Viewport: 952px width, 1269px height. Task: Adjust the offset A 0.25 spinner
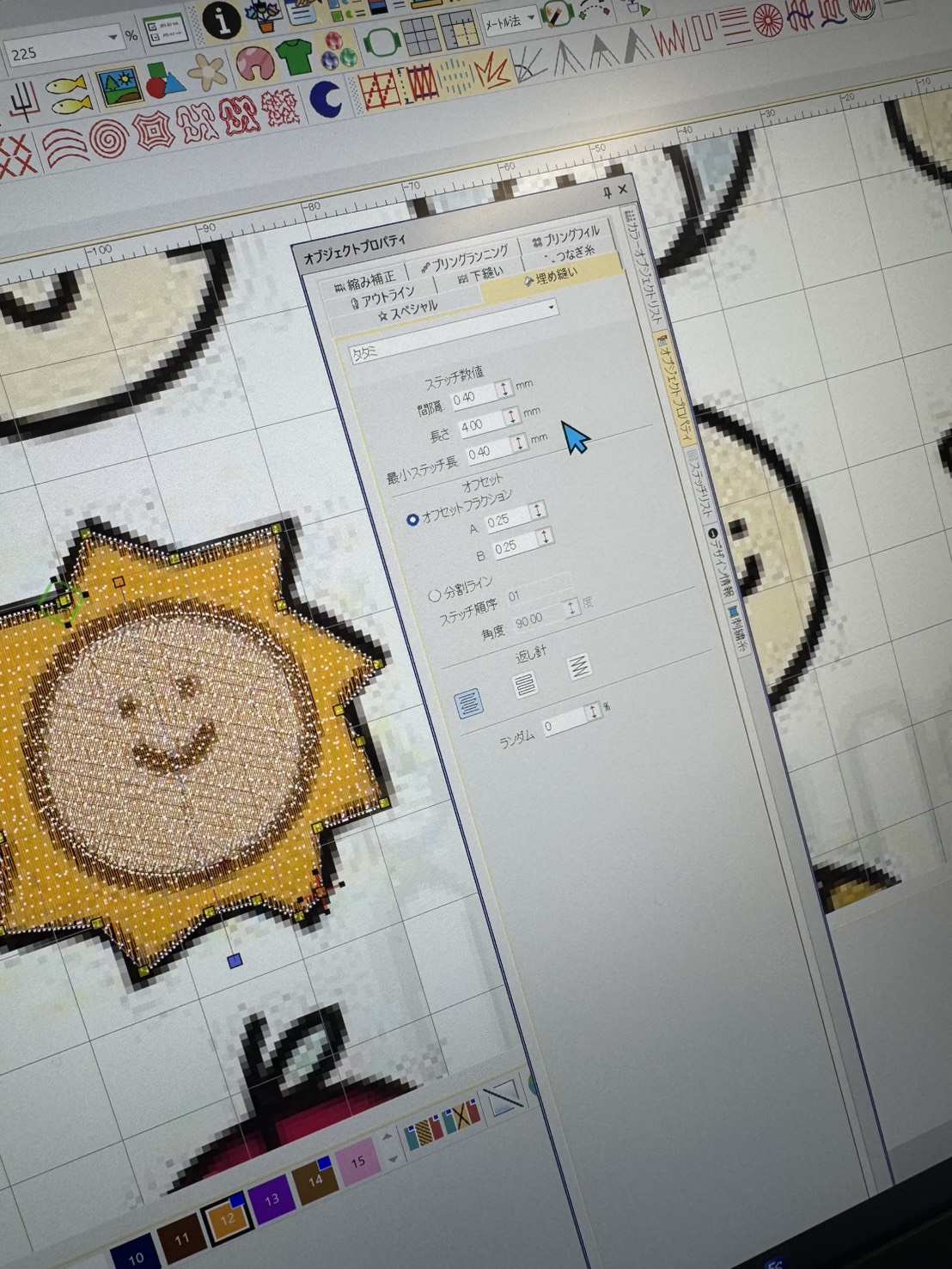coord(537,511)
